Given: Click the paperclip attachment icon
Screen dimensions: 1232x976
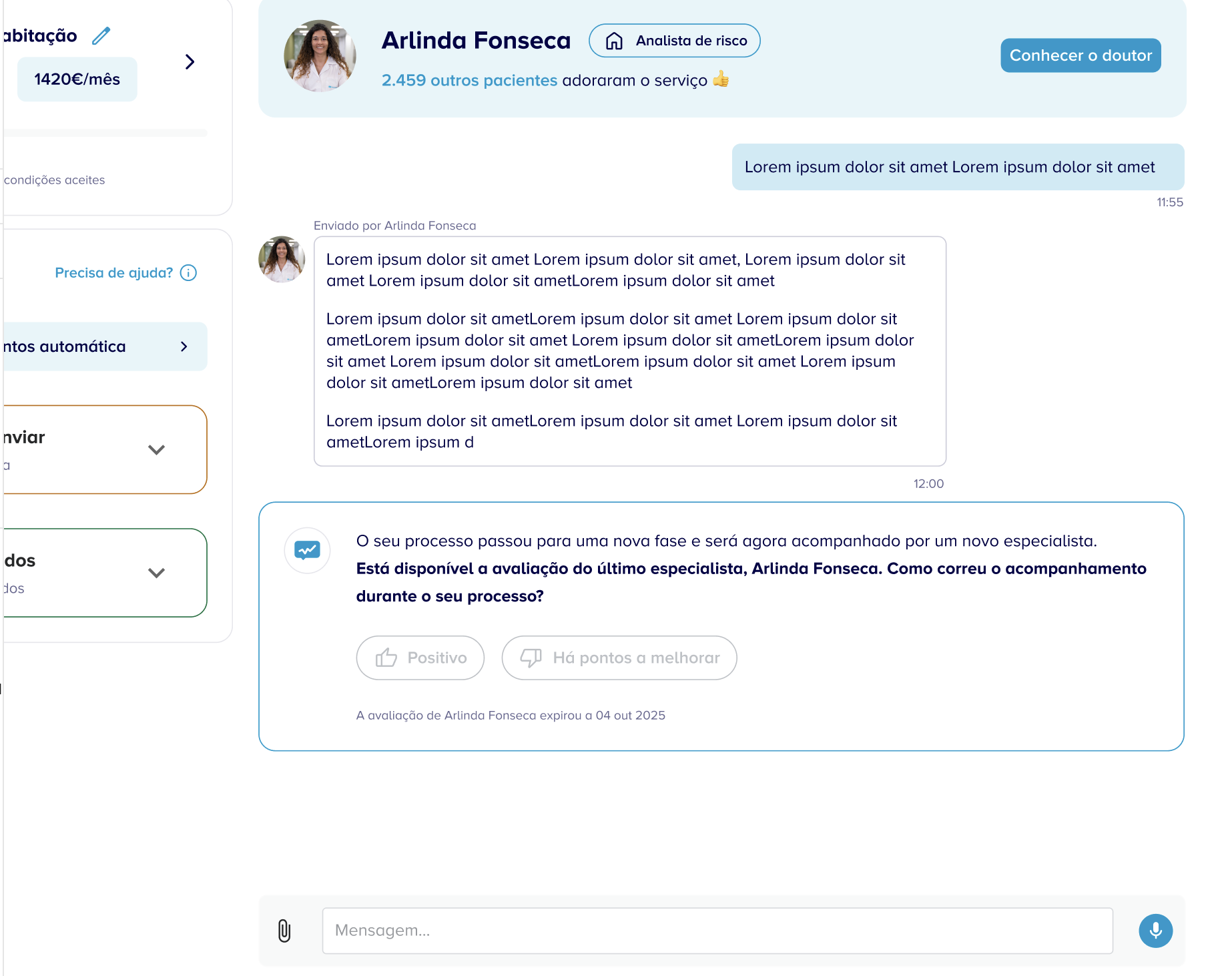Looking at the screenshot, I should coord(284,931).
